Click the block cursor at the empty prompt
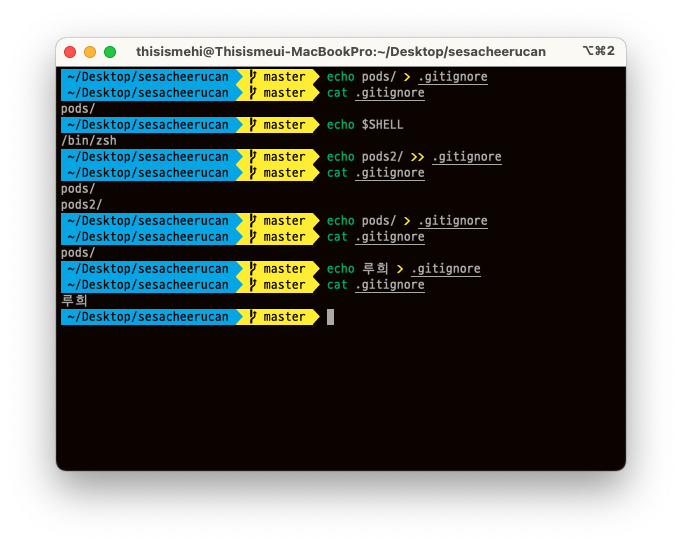This screenshot has height=545, width=682. click(330, 317)
